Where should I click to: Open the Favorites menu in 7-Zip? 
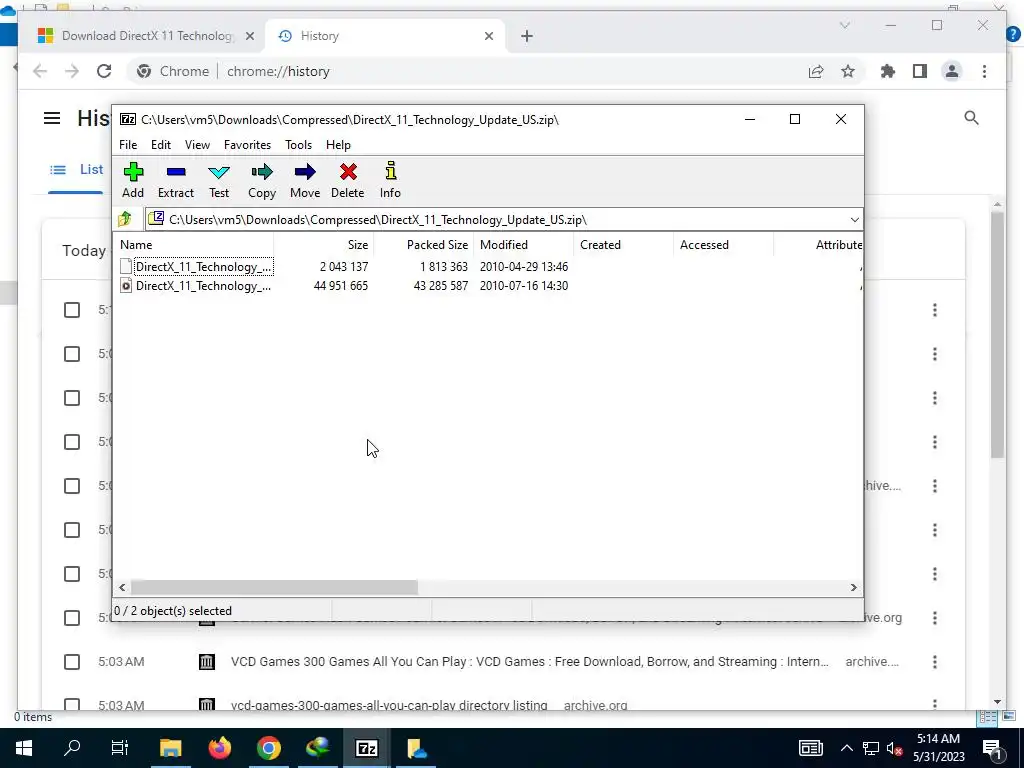[x=248, y=145]
